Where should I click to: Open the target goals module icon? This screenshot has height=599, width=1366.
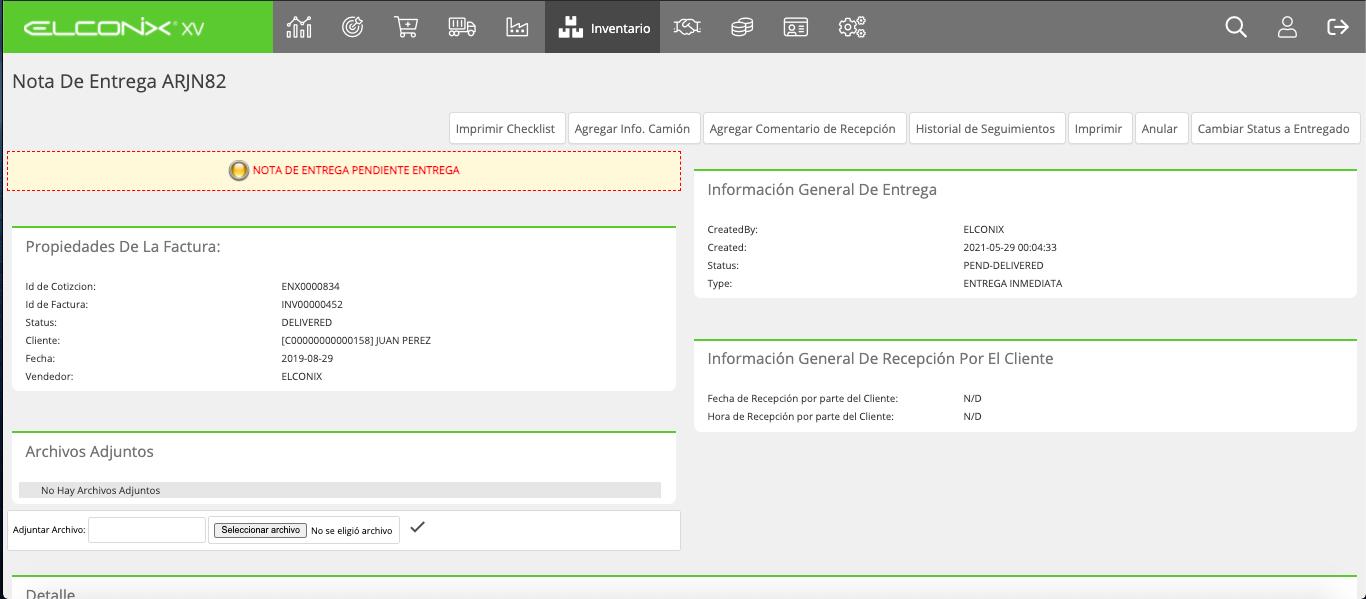click(352, 27)
